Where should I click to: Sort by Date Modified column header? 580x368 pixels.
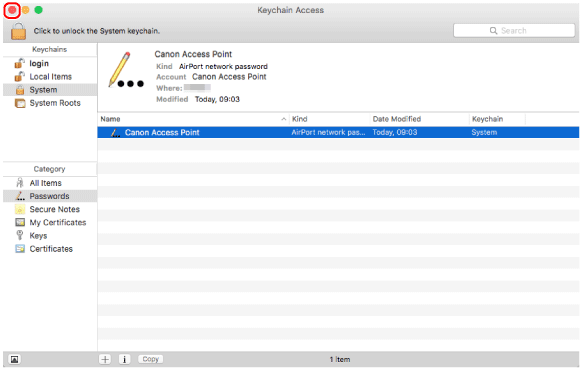[419, 119]
